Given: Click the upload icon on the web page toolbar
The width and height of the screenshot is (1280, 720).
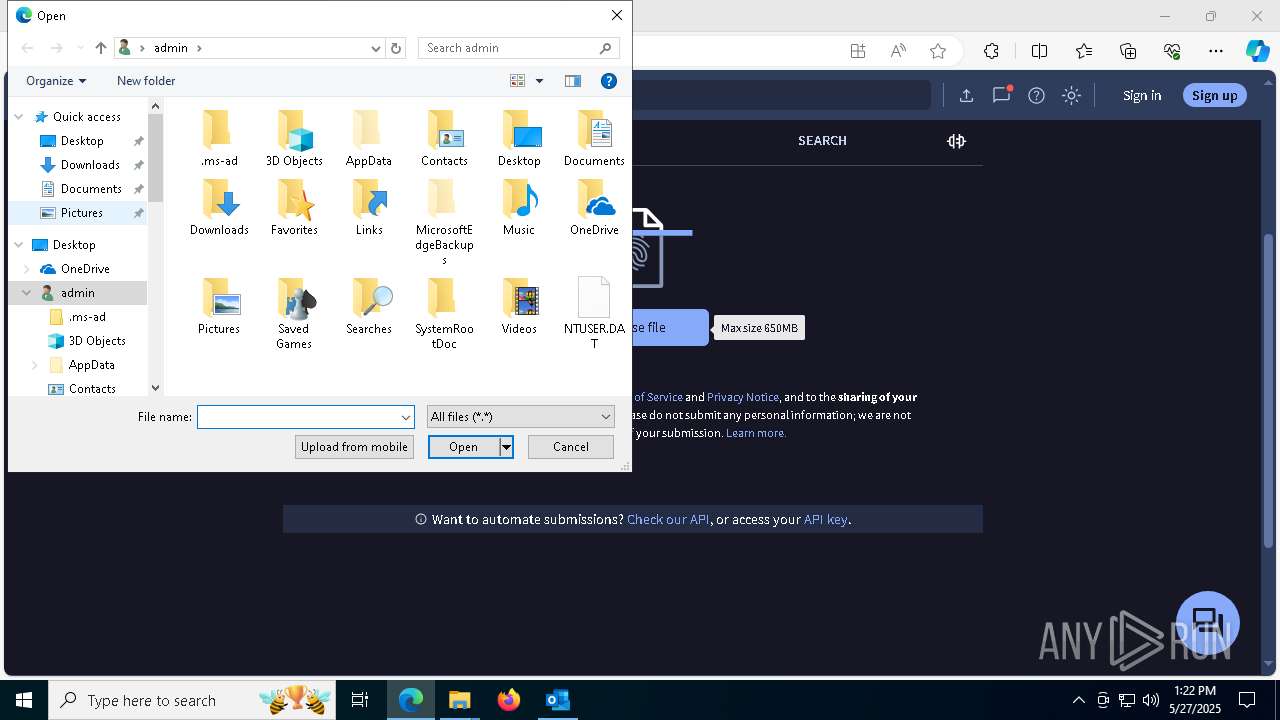Looking at the screenshot, I should click(966, 96).
